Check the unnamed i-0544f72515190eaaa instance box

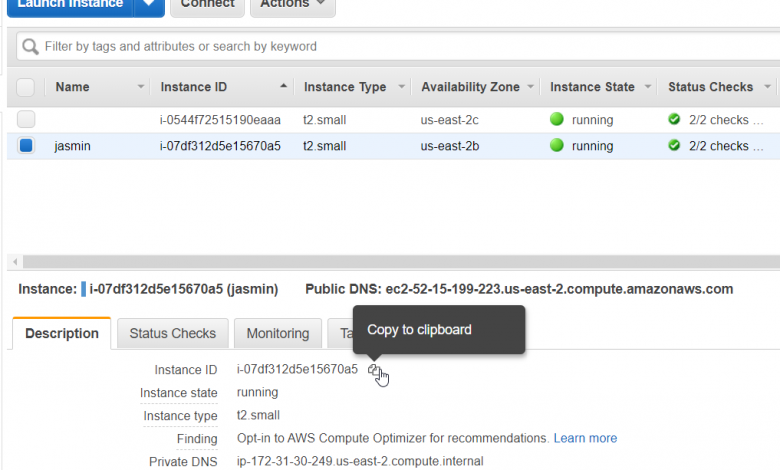coord(26,120)
